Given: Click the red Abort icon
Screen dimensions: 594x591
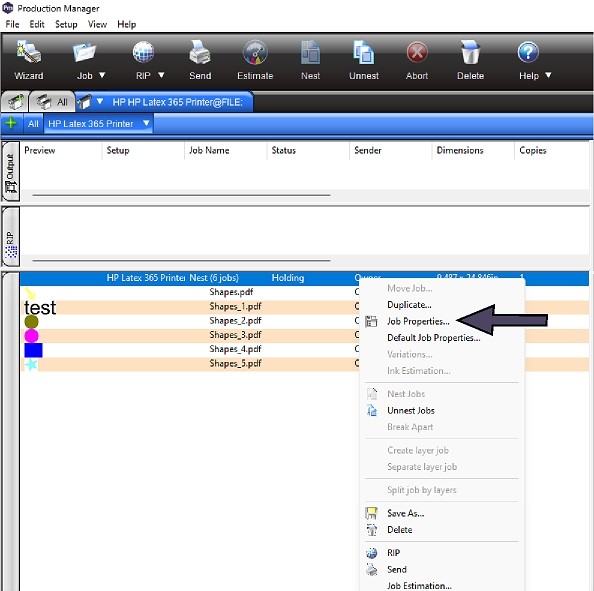Looking at the screenshot, I should coord(417,52).
